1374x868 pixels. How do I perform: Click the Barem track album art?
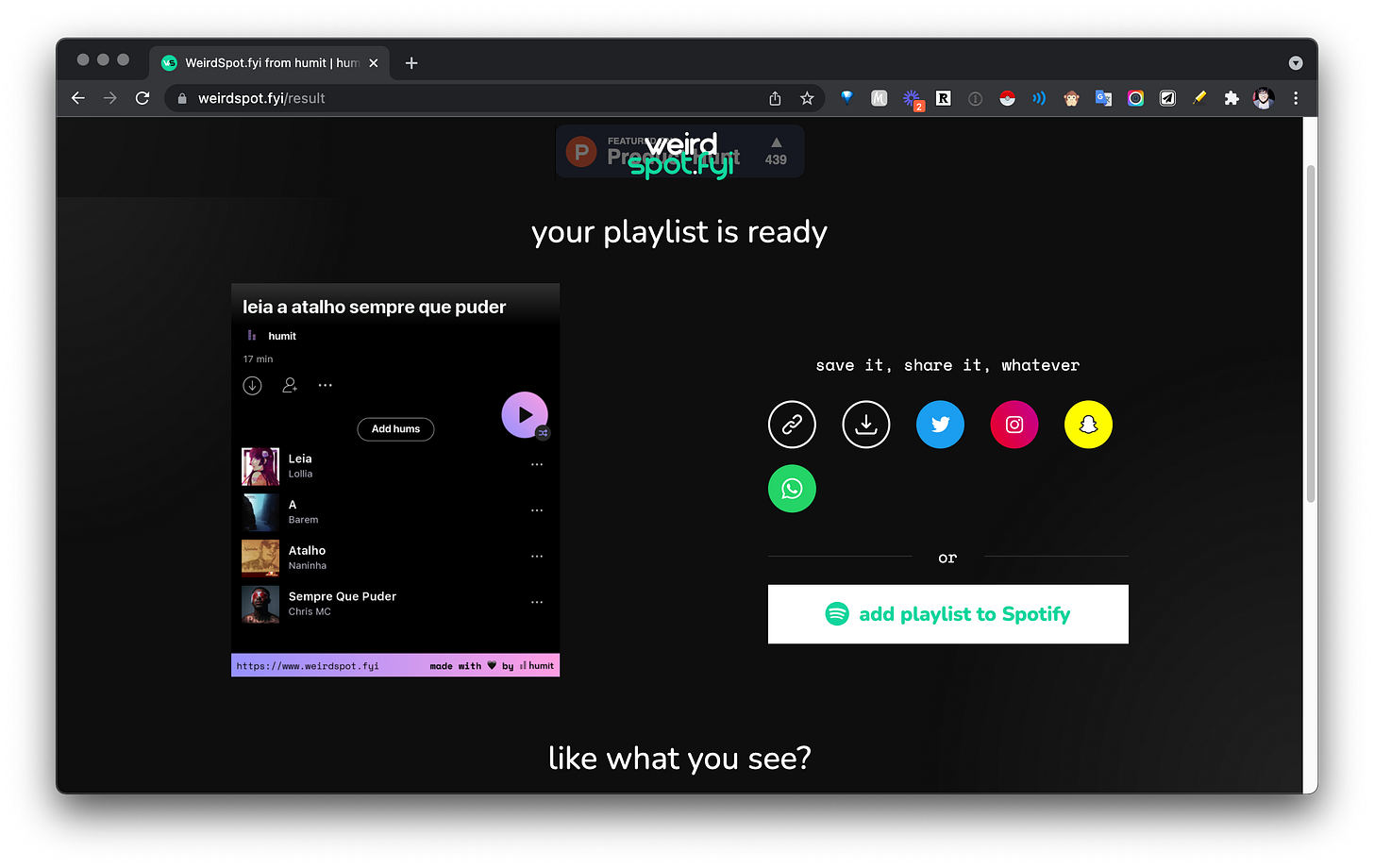coord(260,512)
